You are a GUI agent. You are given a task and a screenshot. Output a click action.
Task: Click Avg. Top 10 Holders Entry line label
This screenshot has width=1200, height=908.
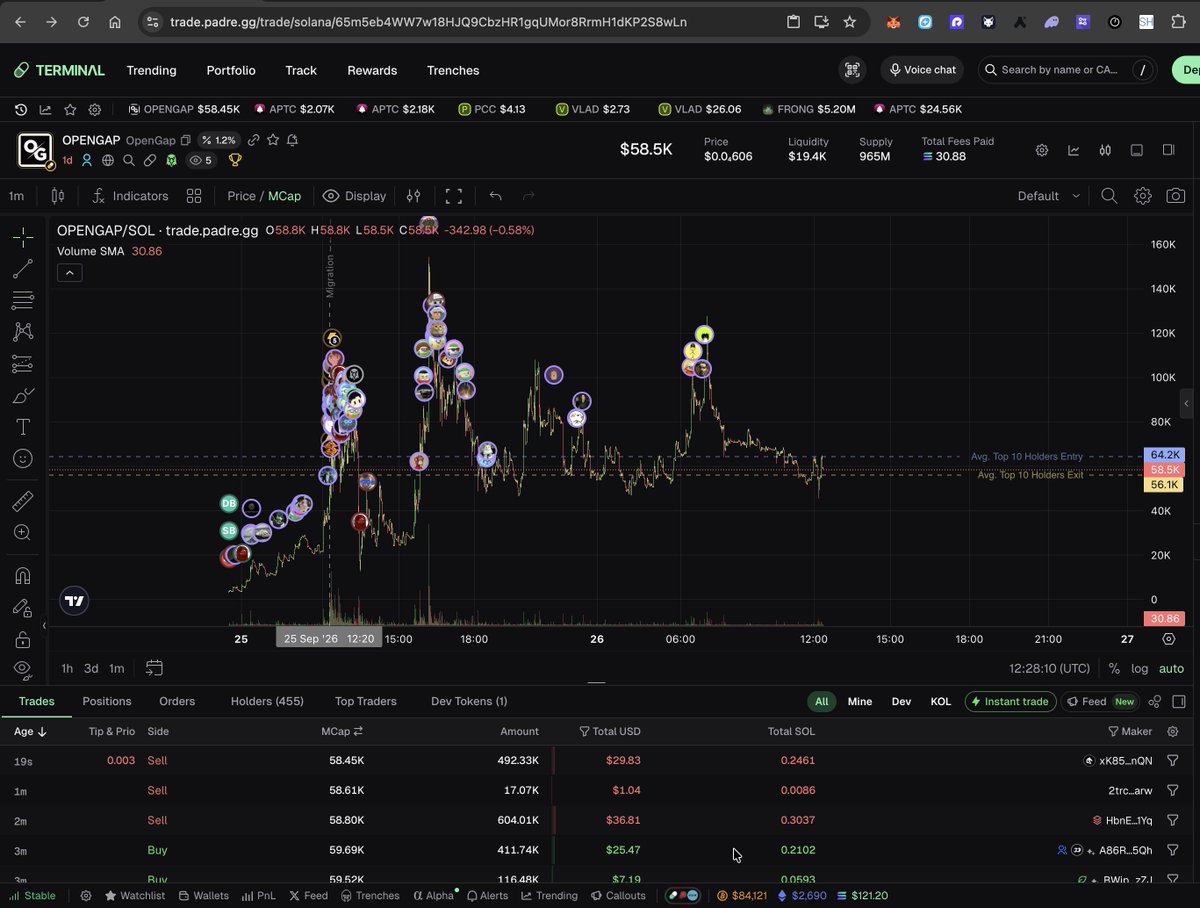pyautogui.click(x=1026, y=456)
